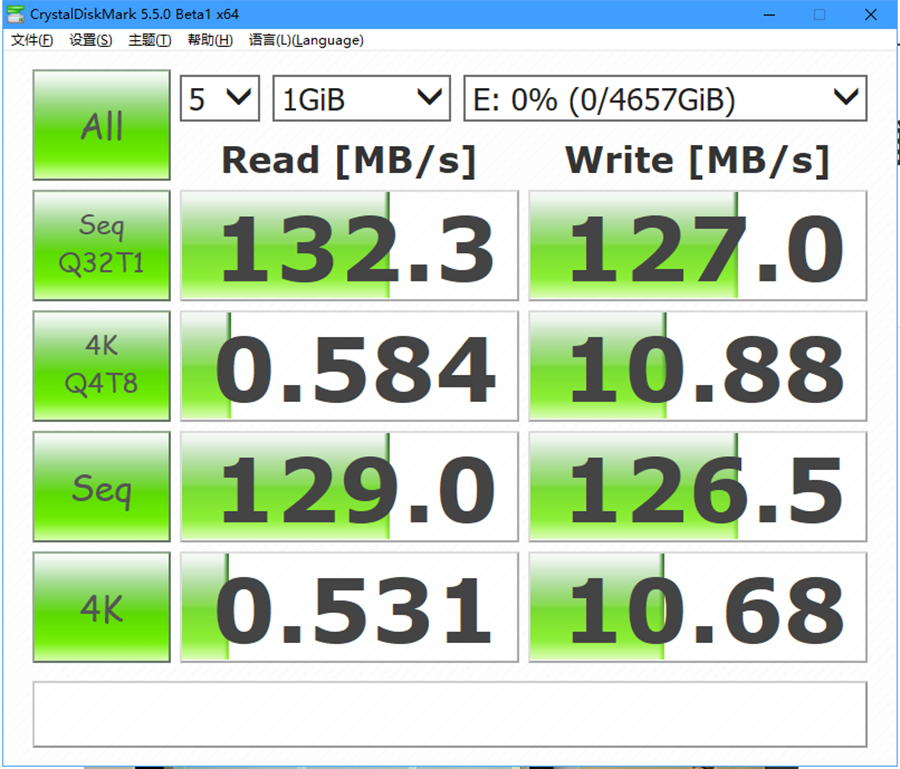
Task: Run the 4K random test
Action: coord(101,607)
